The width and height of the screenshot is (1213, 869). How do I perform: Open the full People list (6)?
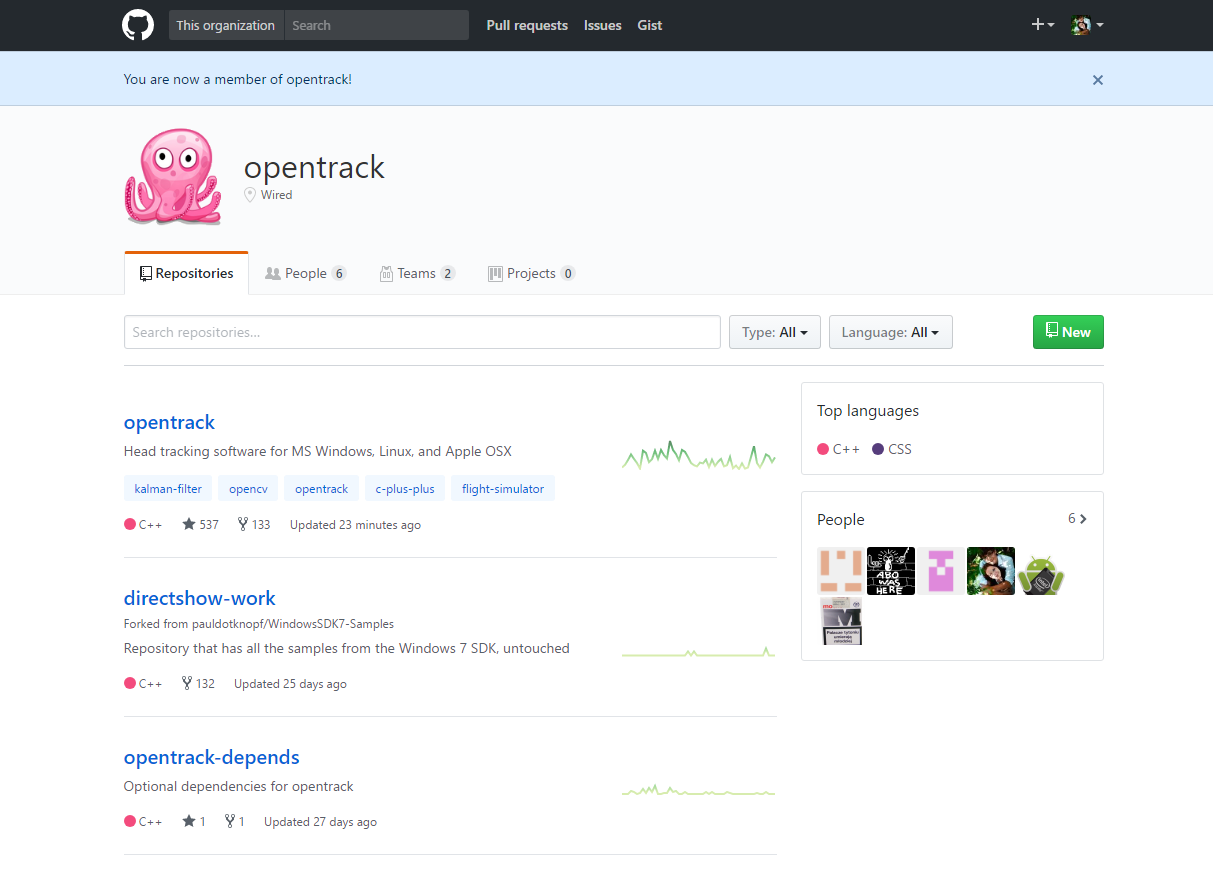pos(1077,519)
